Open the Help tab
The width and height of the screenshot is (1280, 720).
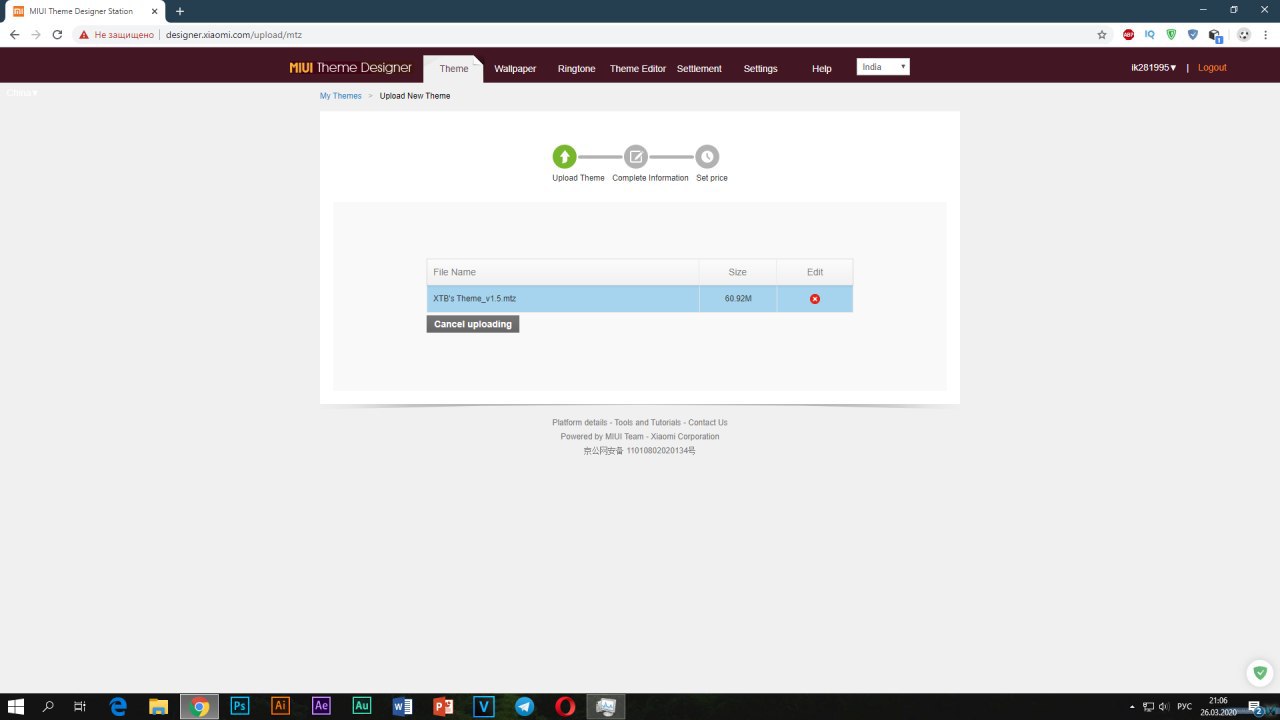[x=821, y=68]
